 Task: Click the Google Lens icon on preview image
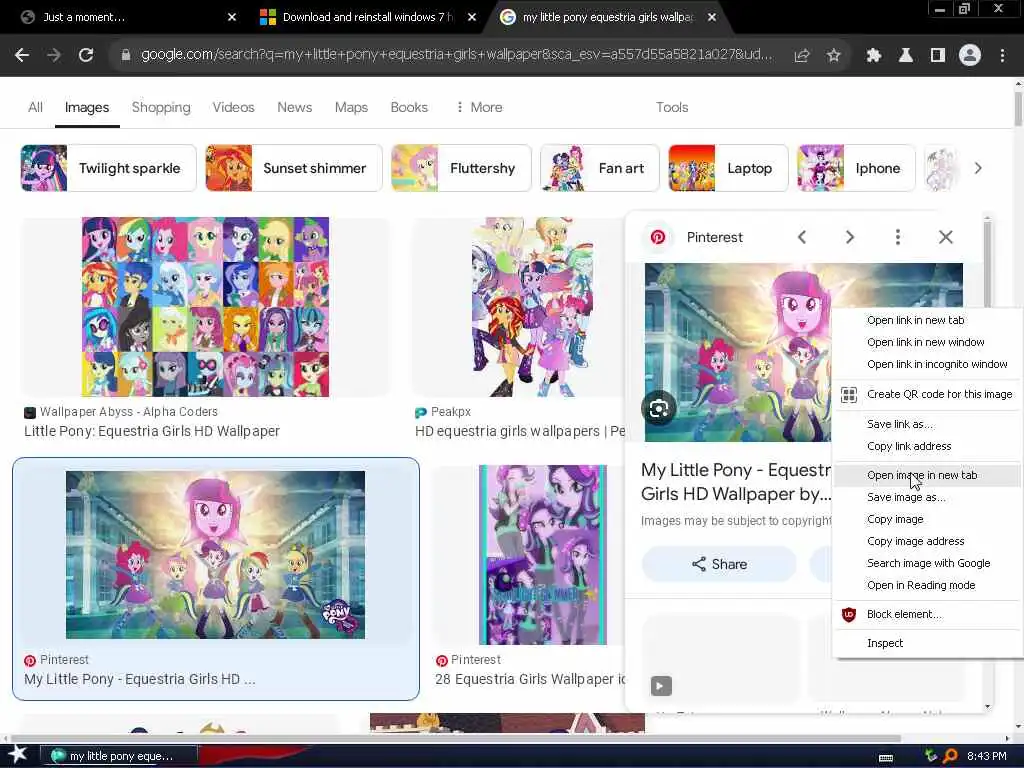click(x=659, y=409)
